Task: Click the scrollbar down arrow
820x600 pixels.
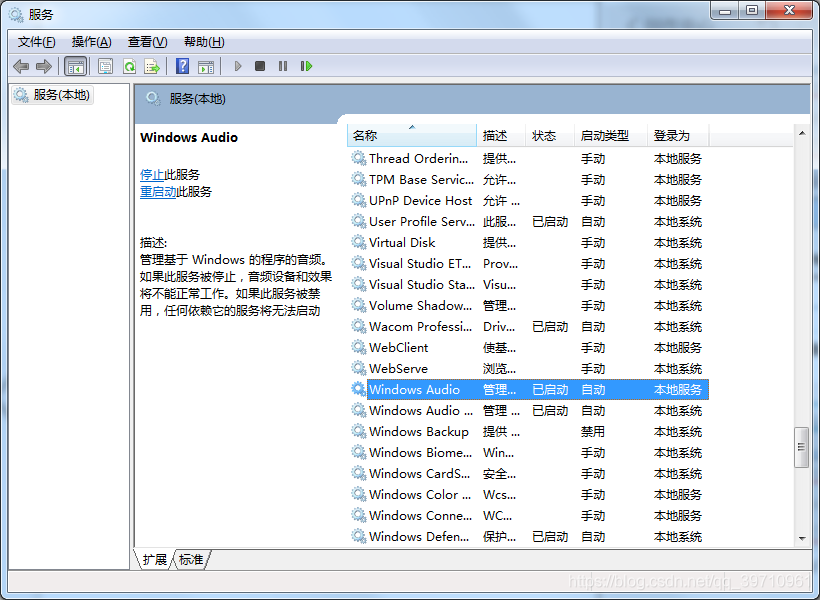Action: (x=802, y=538)
